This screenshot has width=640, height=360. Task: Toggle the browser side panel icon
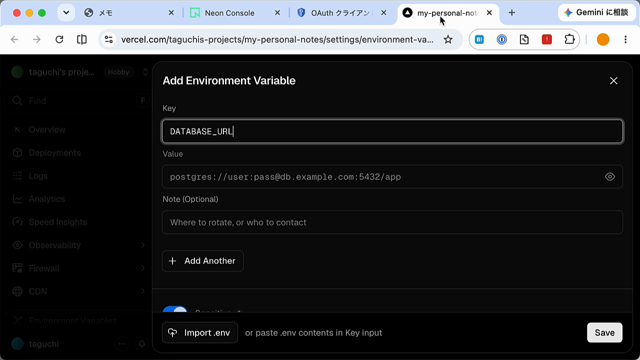[82, 40]
